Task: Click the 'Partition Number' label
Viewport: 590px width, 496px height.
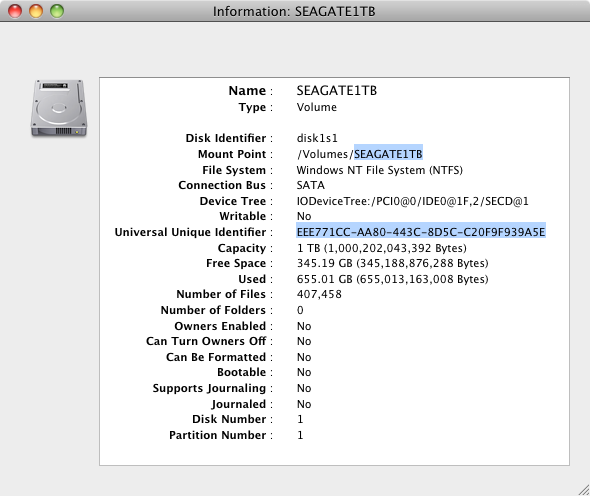Action: click(217, 435)
